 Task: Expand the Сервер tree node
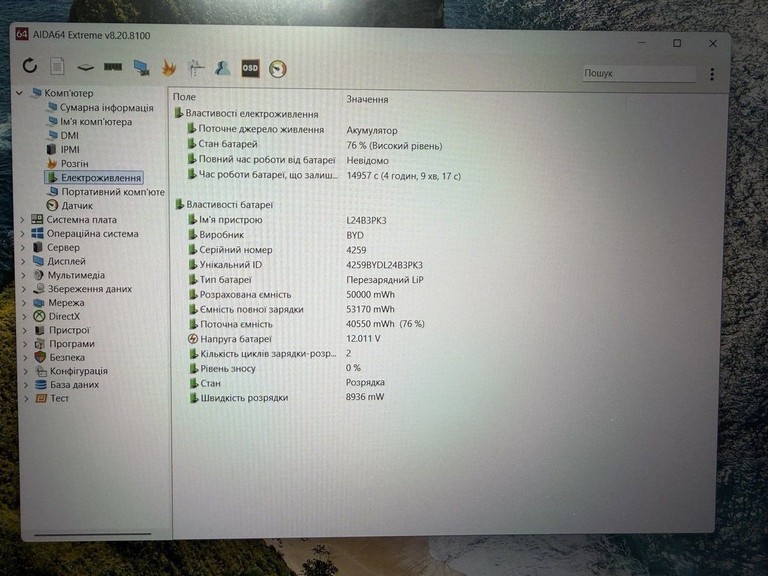click(x=23, y=248)
